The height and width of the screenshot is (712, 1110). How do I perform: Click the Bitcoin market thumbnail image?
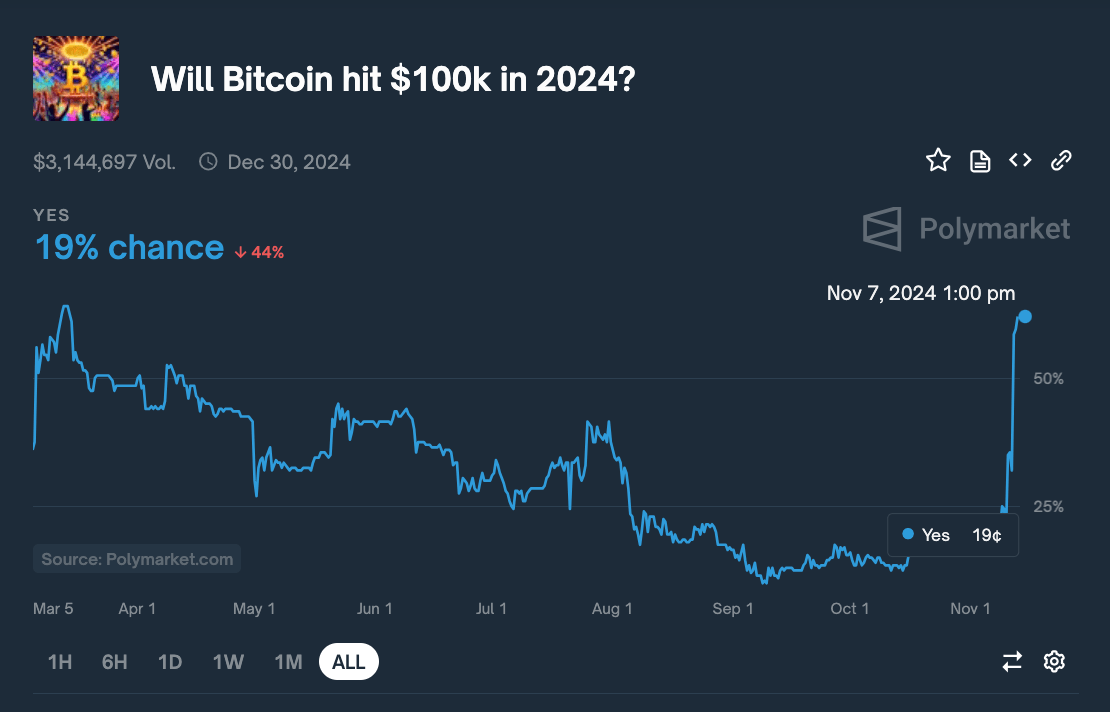[76, 79]
